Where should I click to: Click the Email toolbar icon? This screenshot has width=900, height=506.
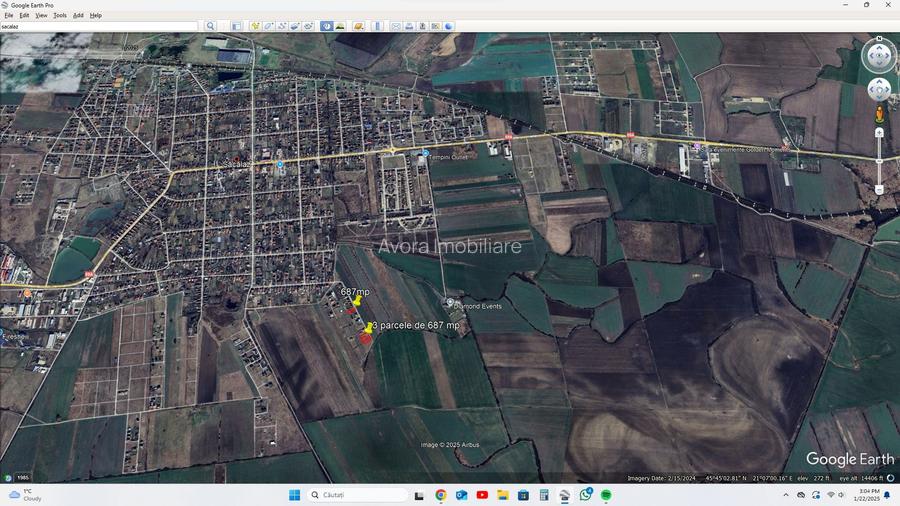pyautogui.click(x=396, y=26)
